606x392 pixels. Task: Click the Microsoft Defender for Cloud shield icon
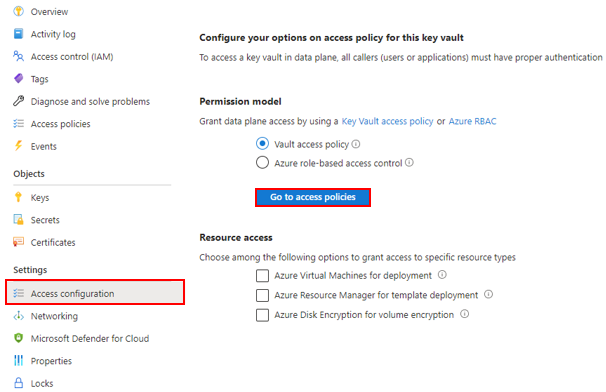pyautogui.click(x=19, y=338)
